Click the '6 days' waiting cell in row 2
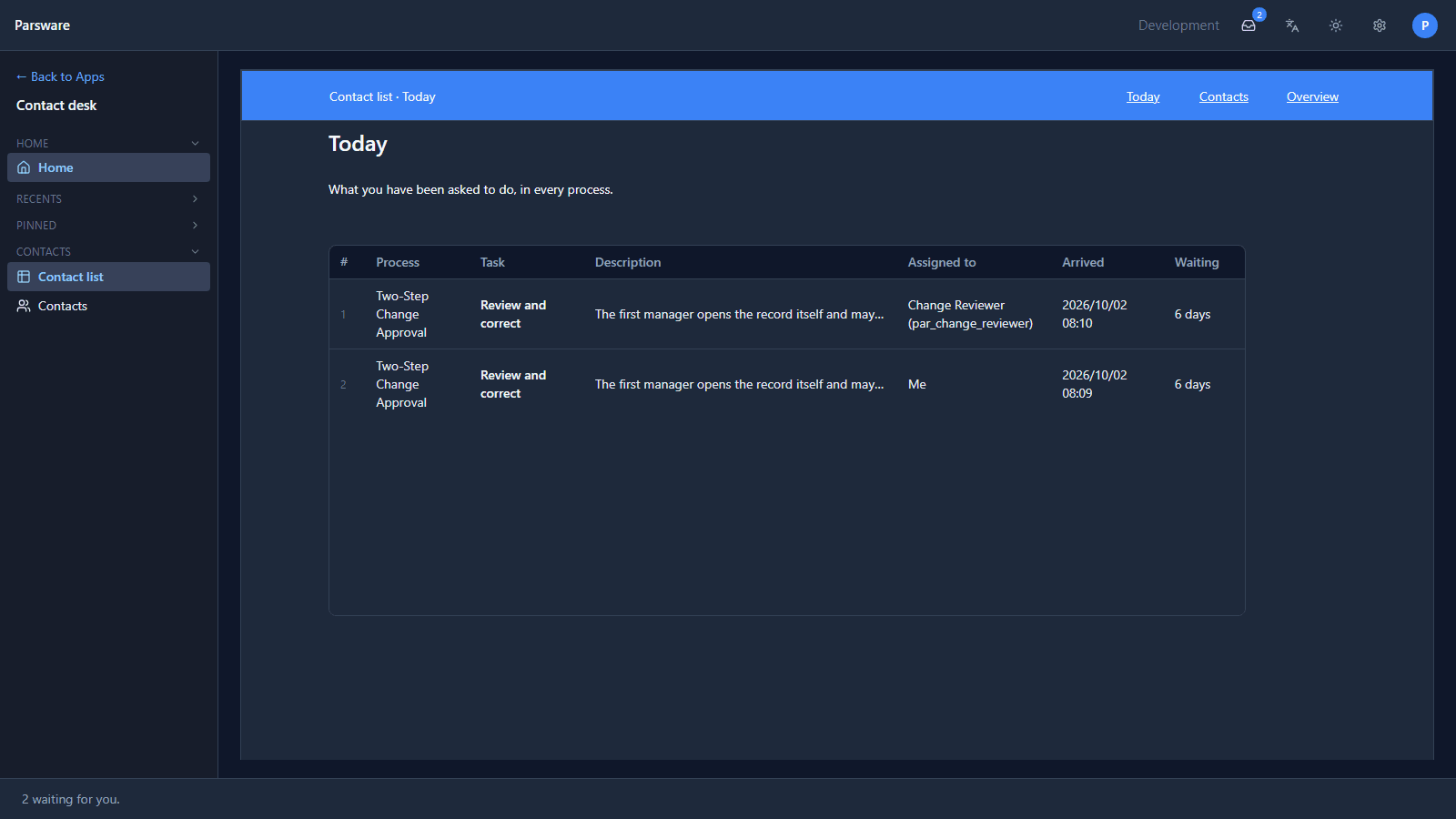This screenshot has width=1456, height=819. click(1192, 384)
